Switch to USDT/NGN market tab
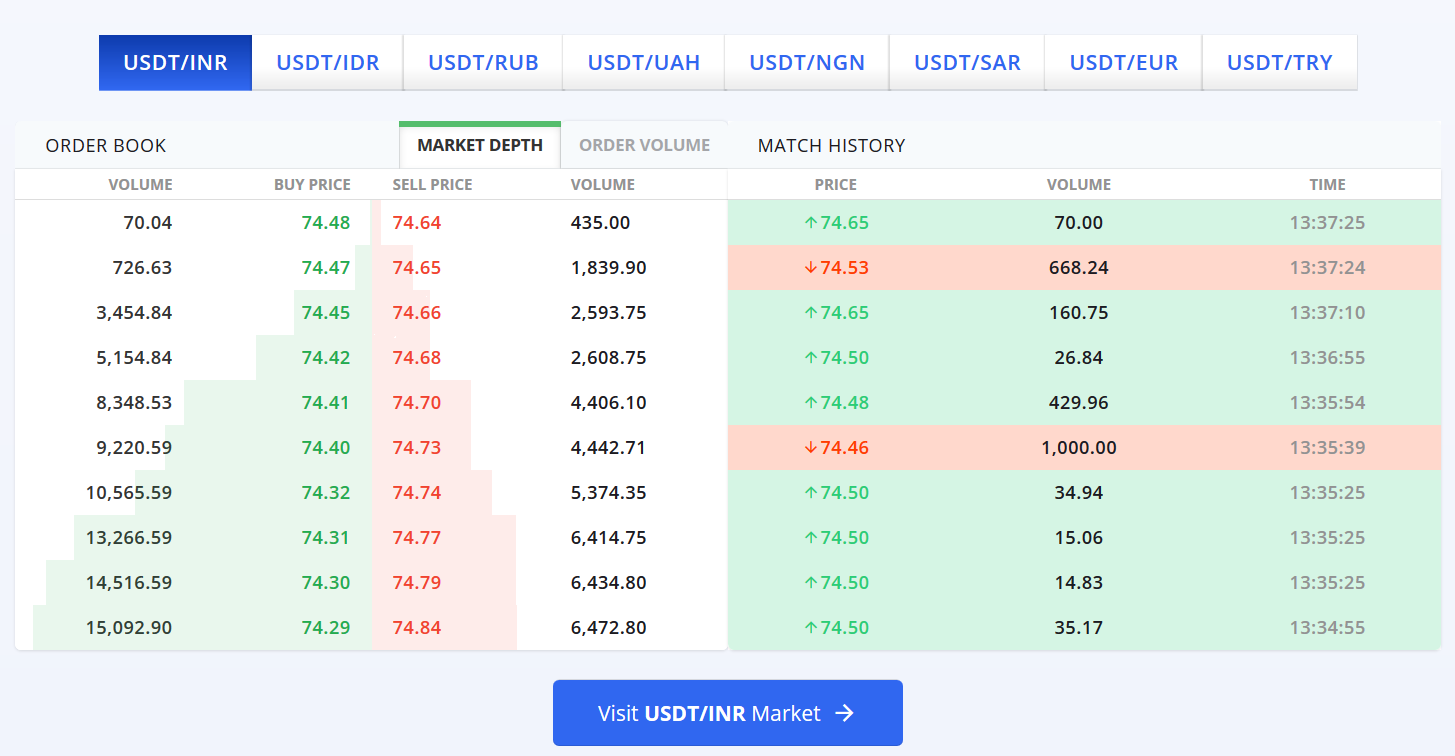 click(x=807, y=63)
